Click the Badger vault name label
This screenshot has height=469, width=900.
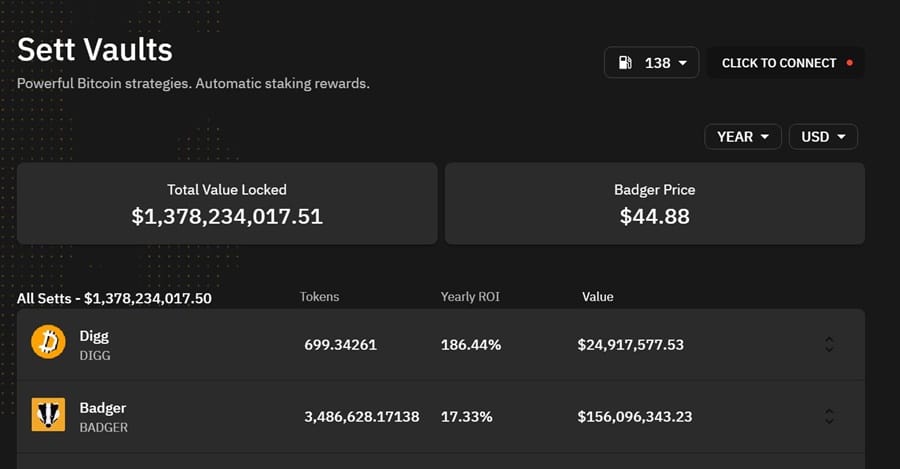103,408
